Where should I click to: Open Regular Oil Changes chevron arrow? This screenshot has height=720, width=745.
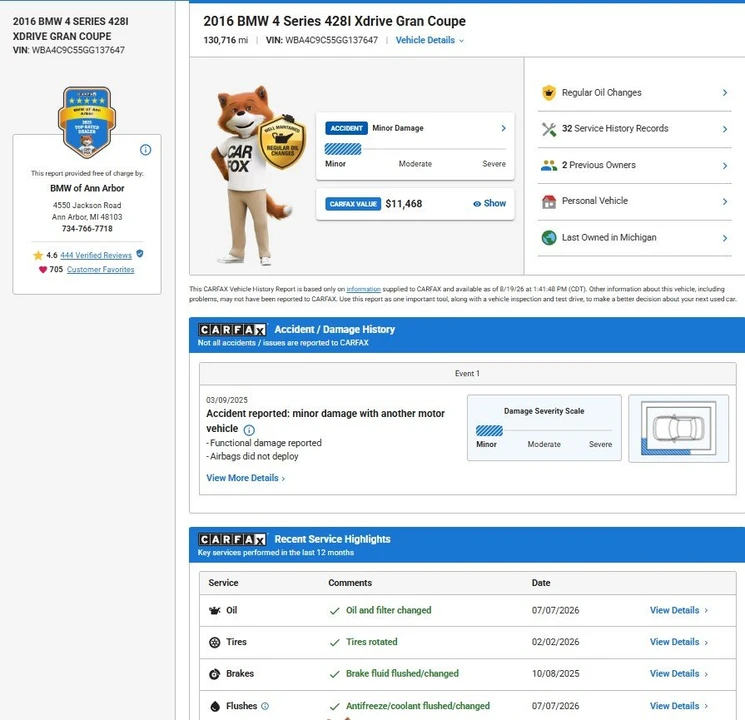pos(725,93)
